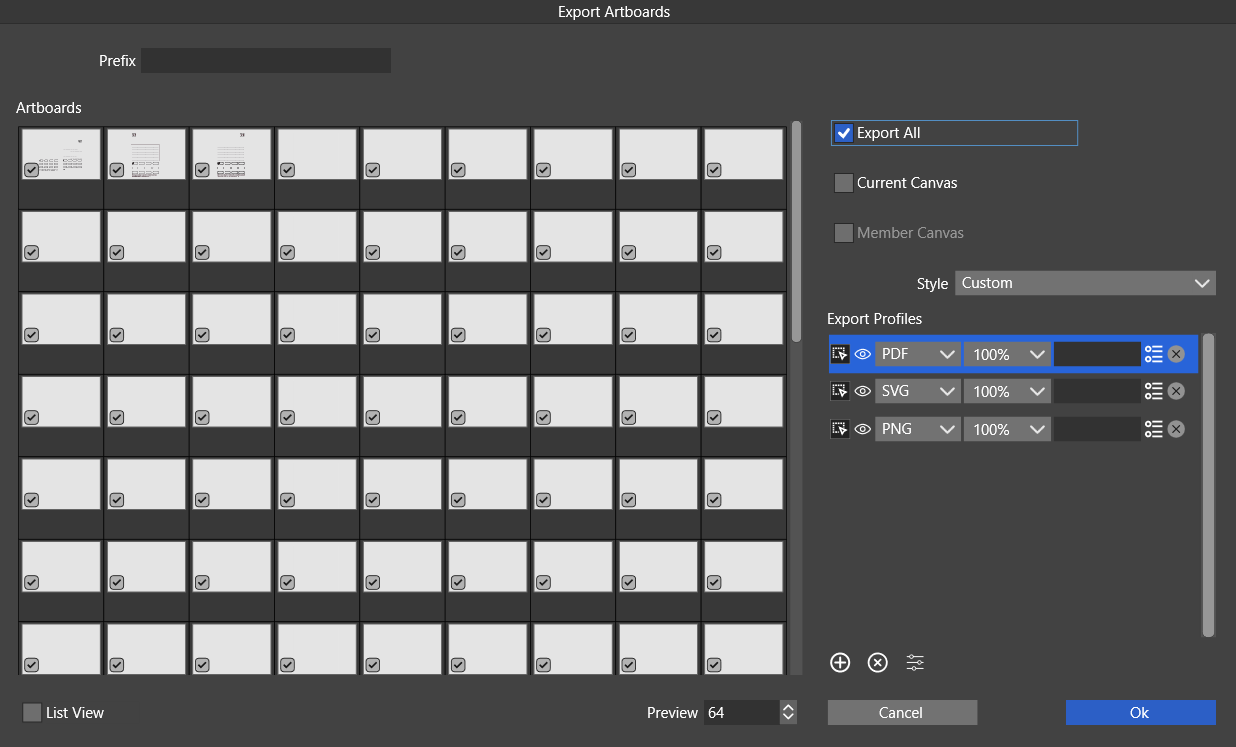Open export profile settings sliders icon
The height and width of the screenshot is (747, 1236).
[915, 662]
